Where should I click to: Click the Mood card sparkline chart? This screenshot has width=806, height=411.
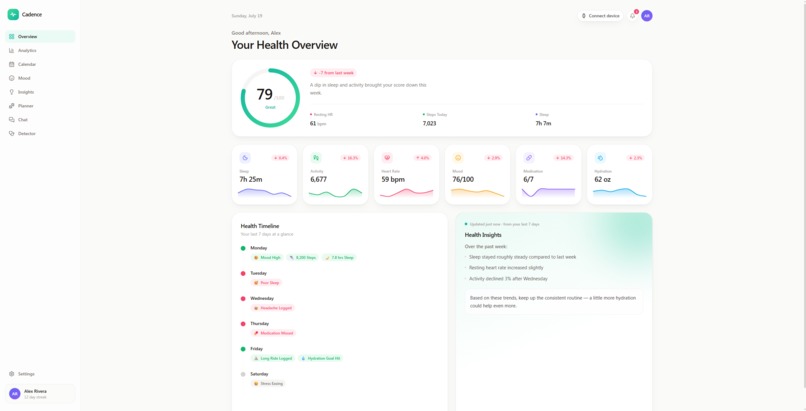tap(477, 193)
